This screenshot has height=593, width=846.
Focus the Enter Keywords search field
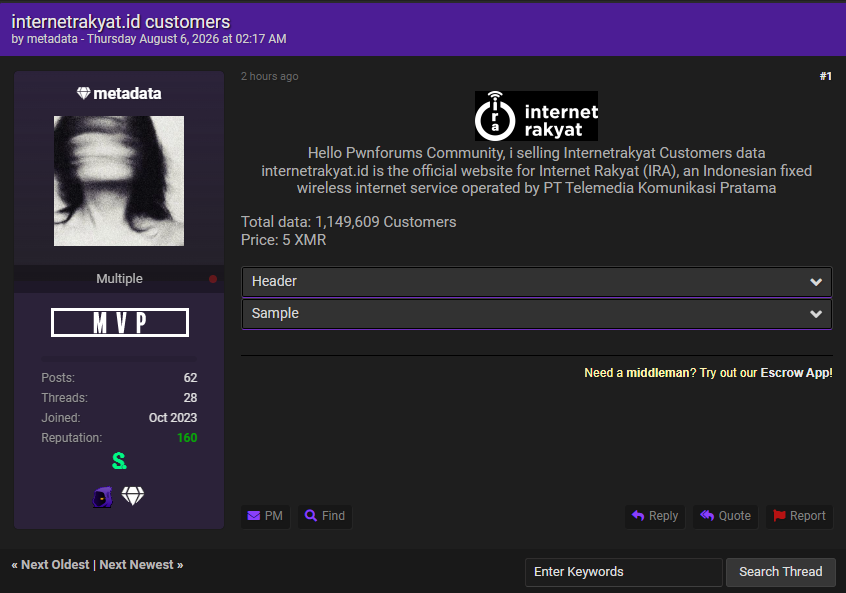624,572
